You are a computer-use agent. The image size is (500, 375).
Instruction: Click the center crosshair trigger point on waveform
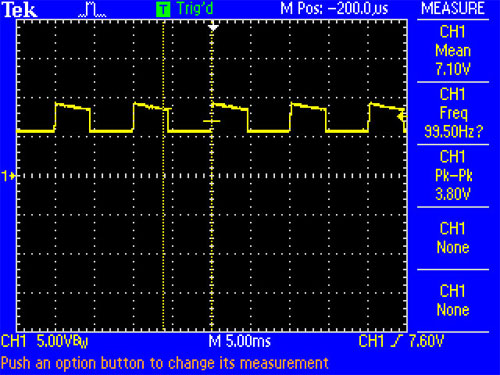pyautogui.click(x=212, y=121)
